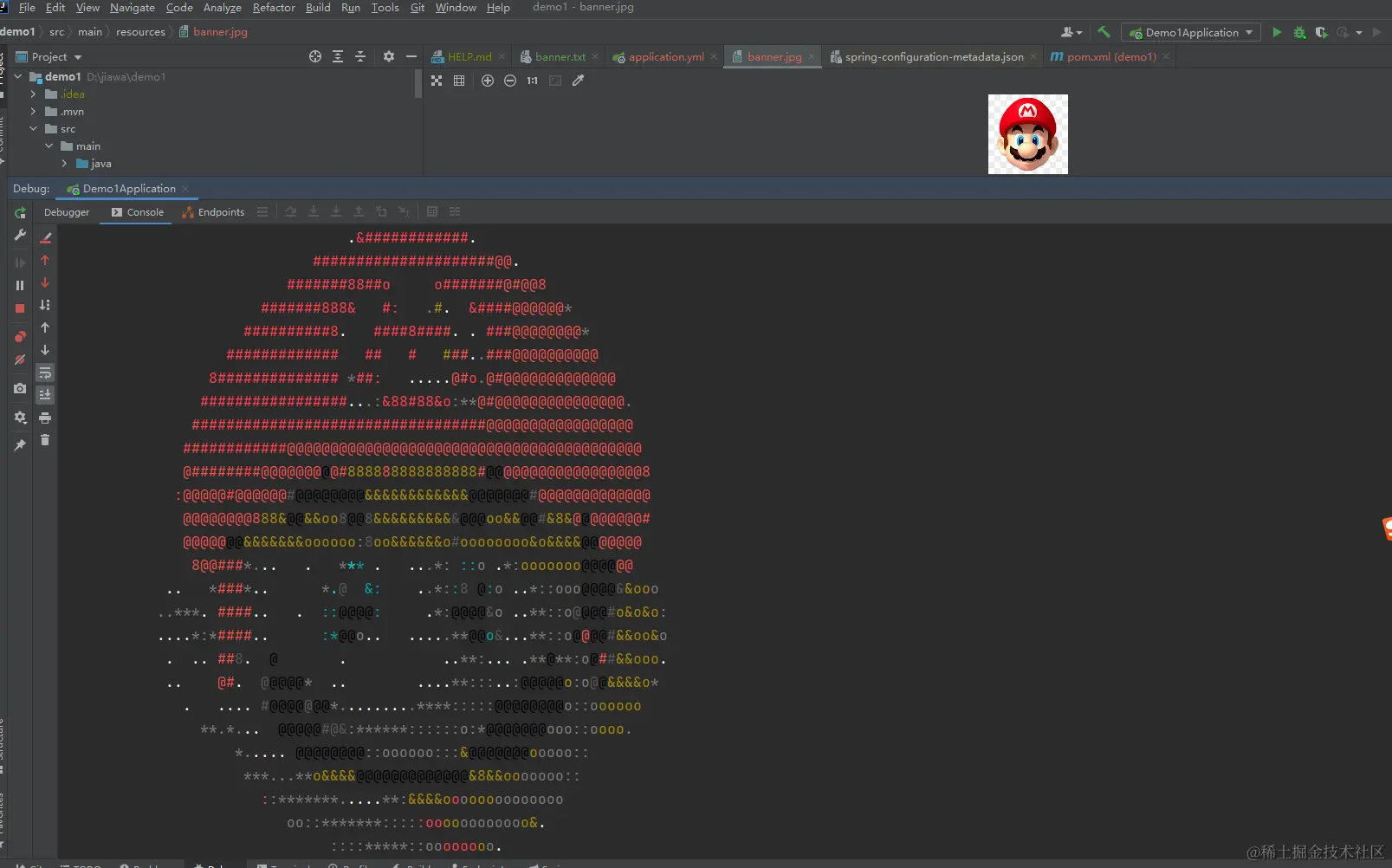Expand the .idea folder
The width and height of the screenshot is (1392, 868).
coord(33,94)
